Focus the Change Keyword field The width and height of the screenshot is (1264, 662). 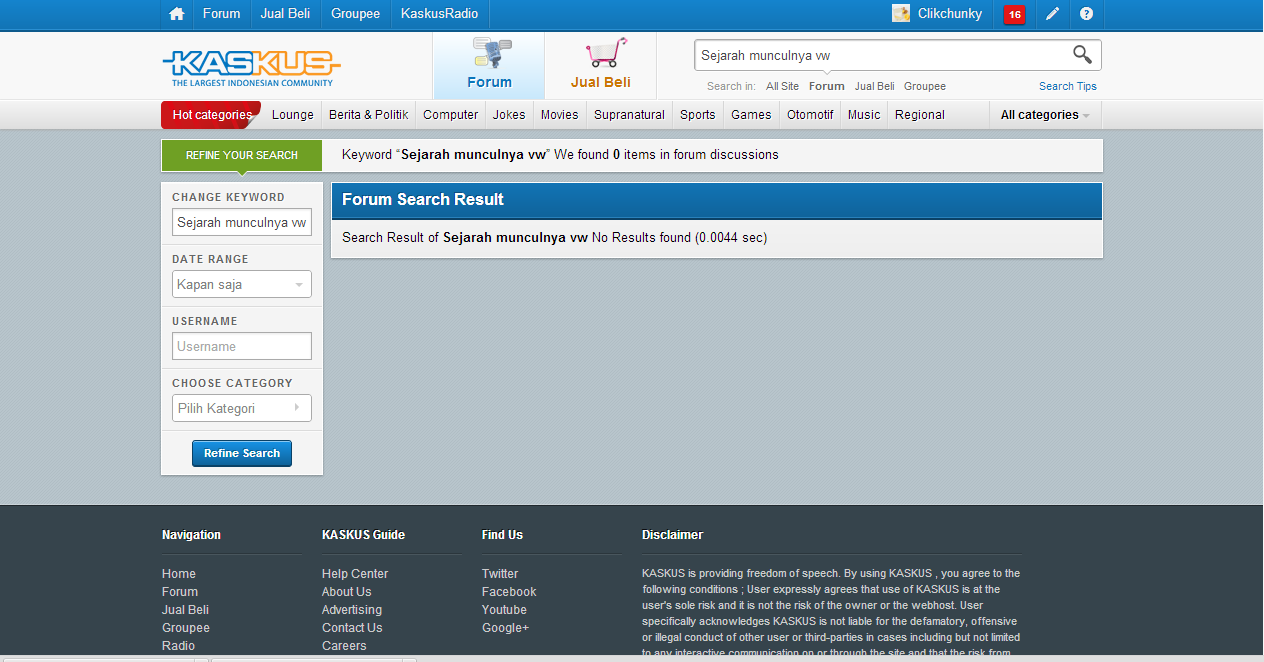(x=242, y=222)
